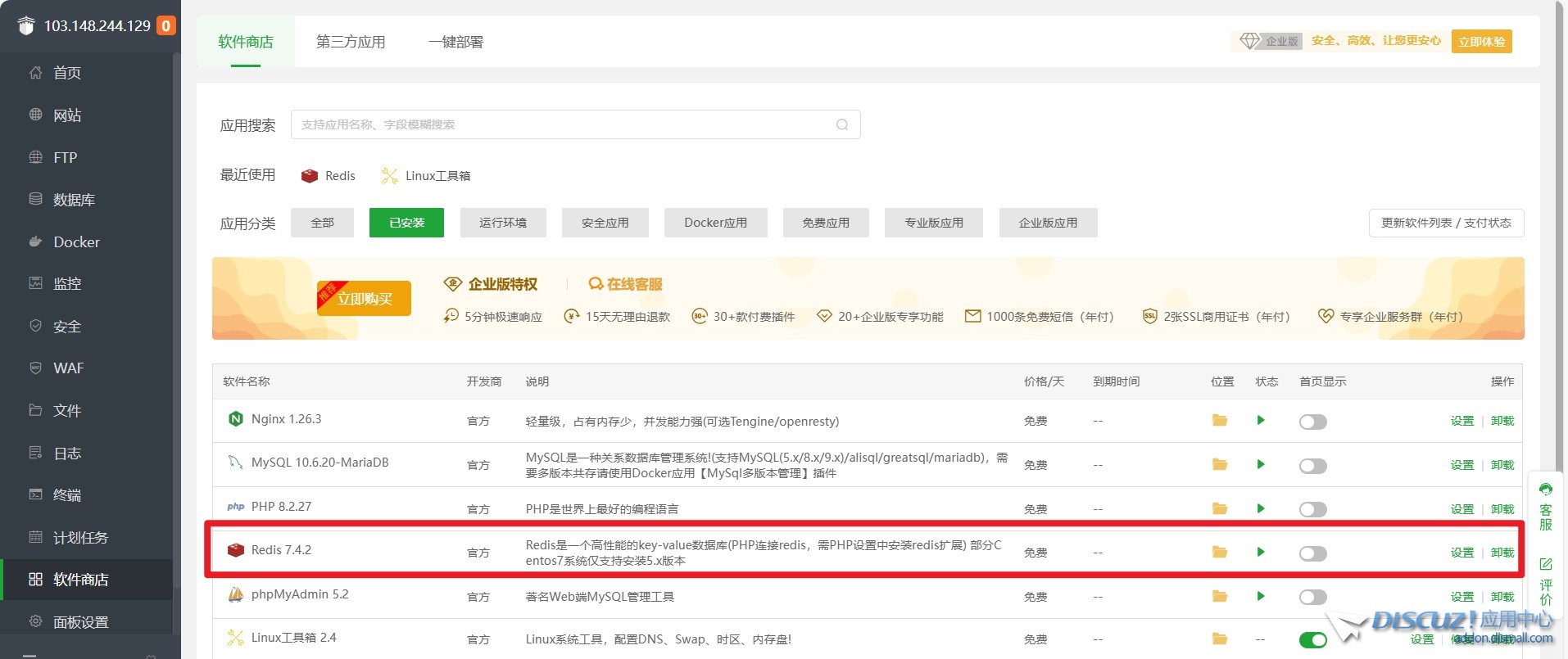This screenshot has height=659, width=1568.
Task: Open 设置 for Redis 7.4.2
Action: (1462, 553)
